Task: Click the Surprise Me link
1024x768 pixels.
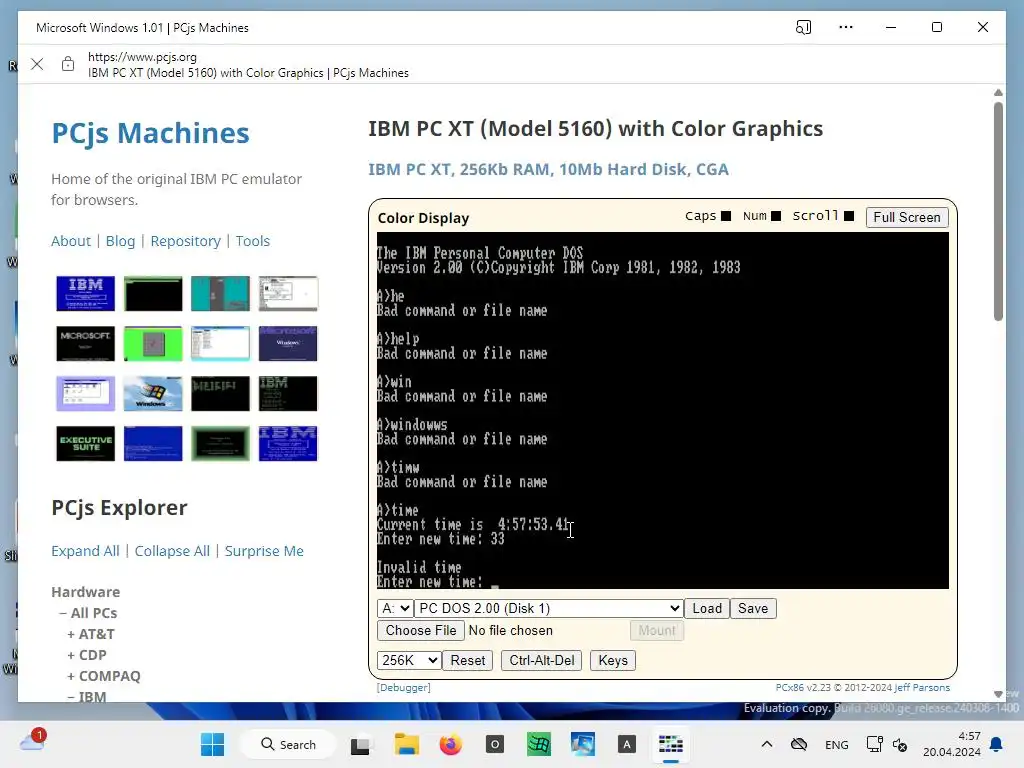Action: (x=264, y=551)
